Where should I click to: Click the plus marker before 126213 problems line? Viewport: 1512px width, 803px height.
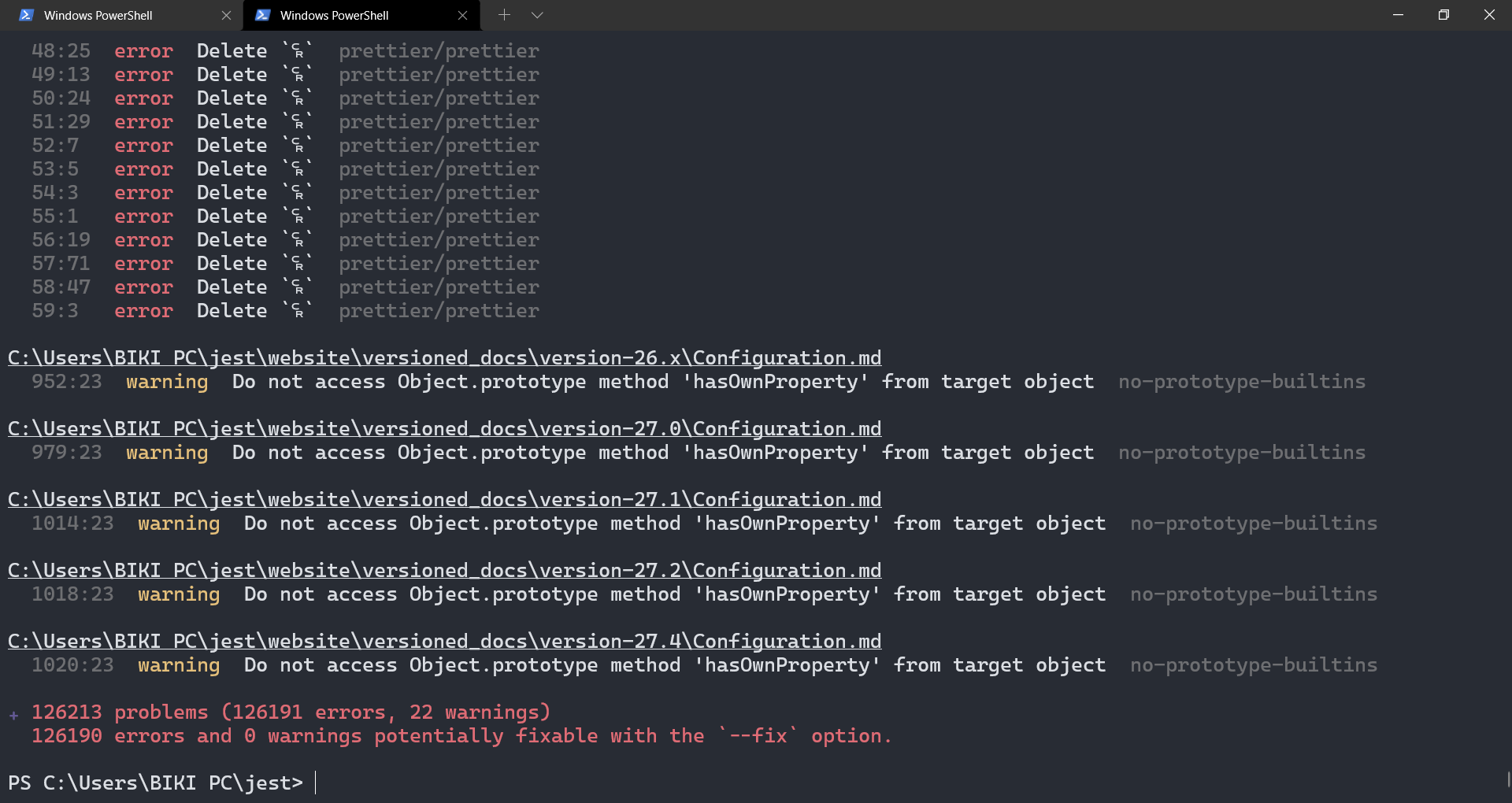[14, 715]
